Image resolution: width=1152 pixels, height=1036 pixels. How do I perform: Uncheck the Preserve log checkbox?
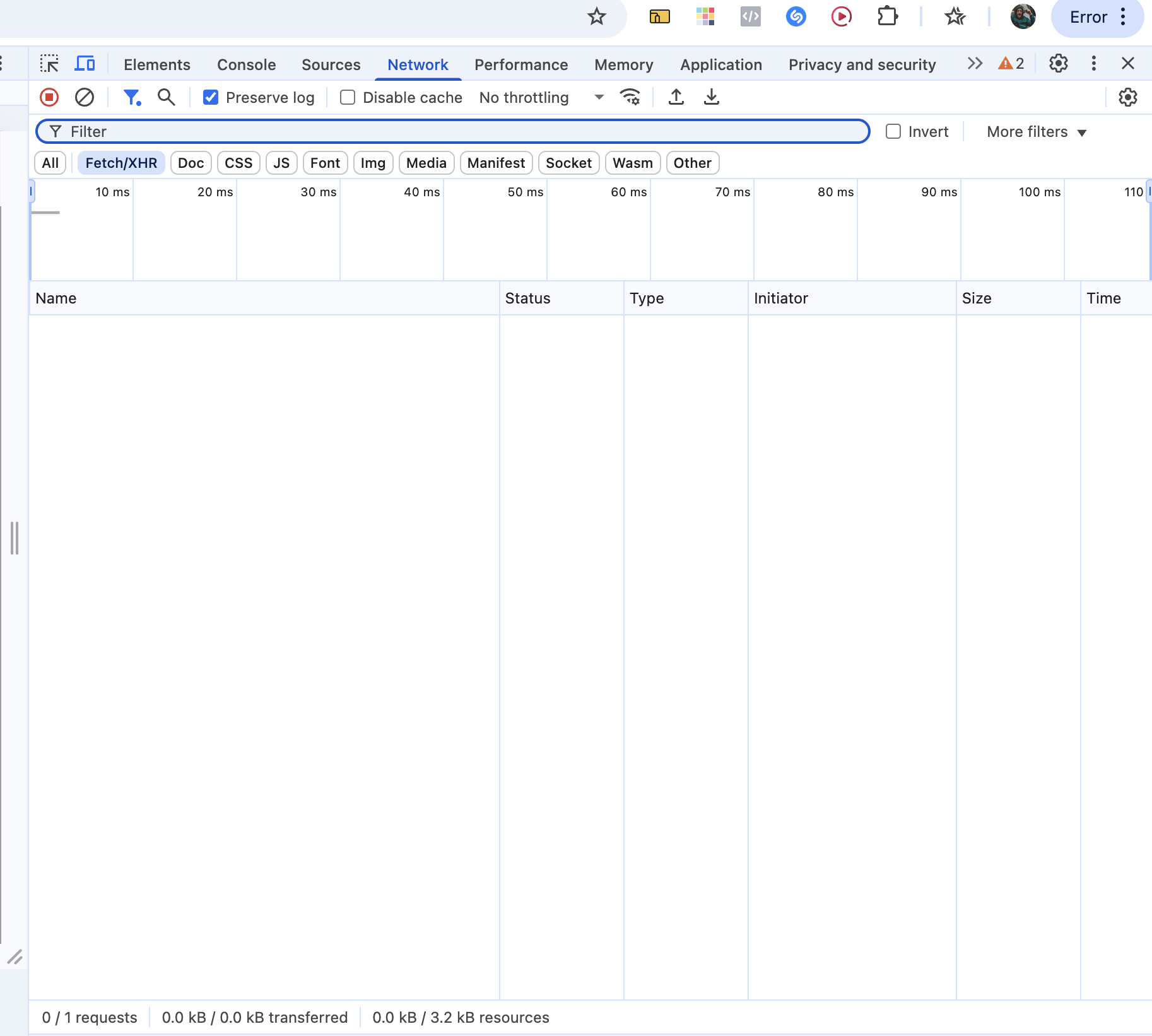tap(211, 97)
